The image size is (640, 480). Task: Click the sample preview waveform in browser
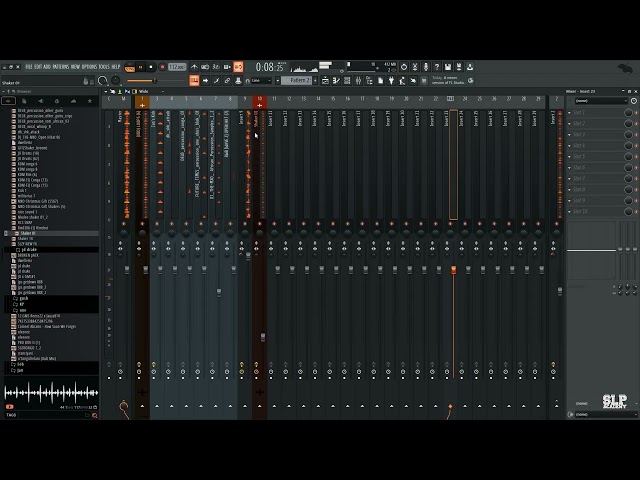51,393
